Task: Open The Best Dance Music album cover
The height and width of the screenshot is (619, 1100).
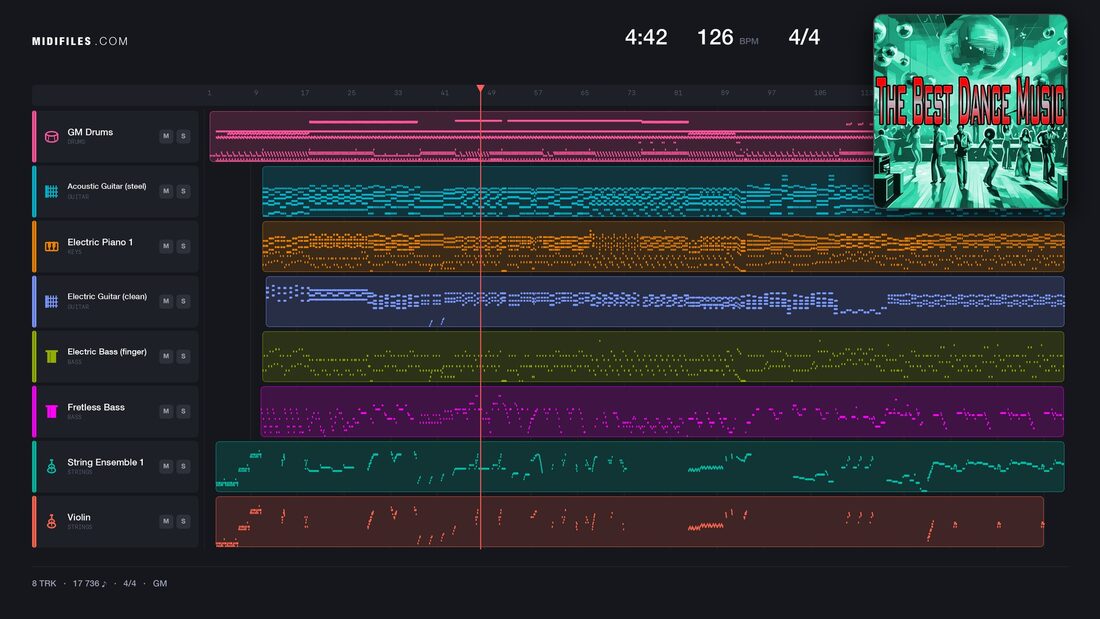Action: coord(970,112)
